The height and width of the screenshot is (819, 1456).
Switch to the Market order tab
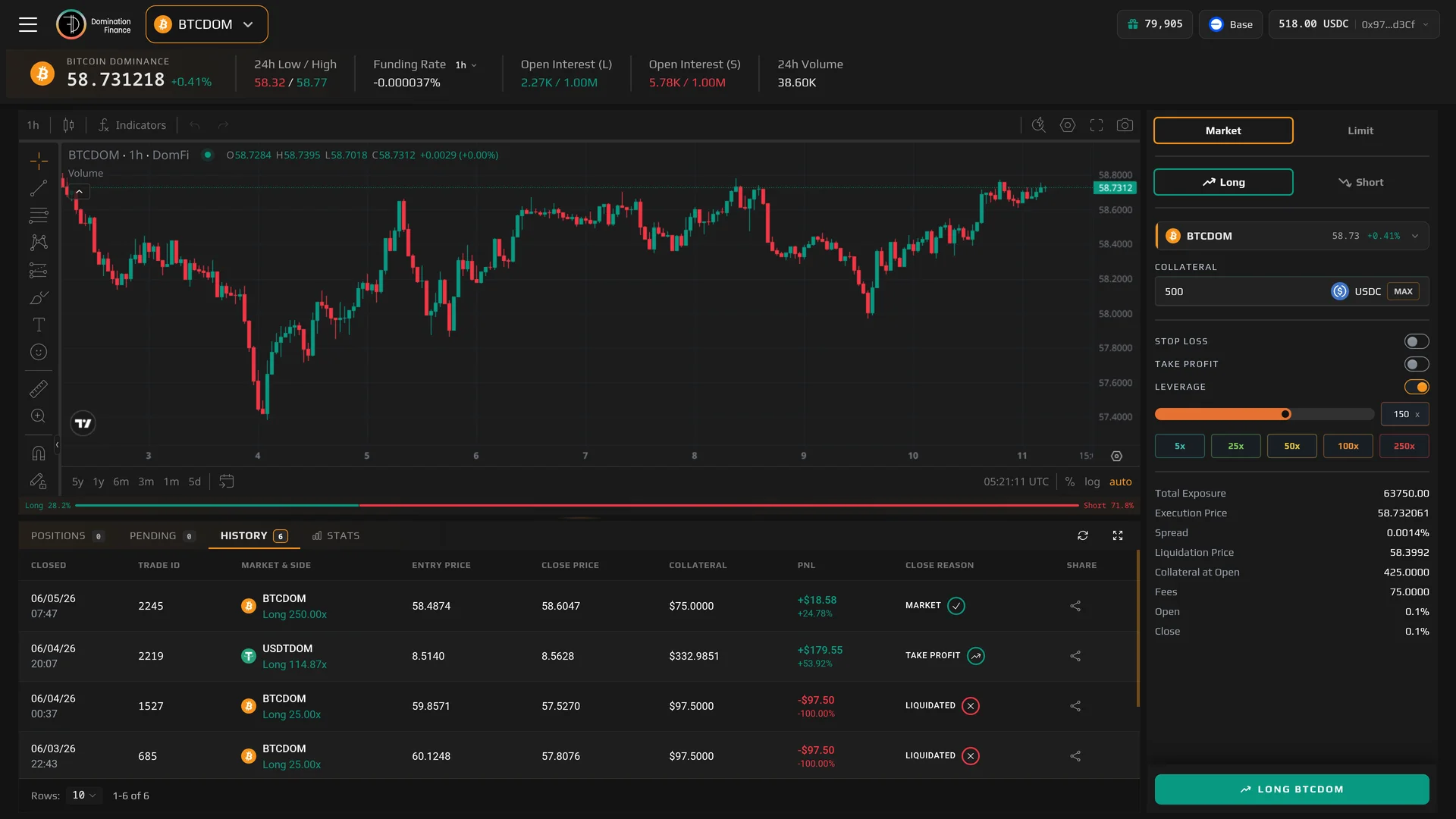pos(1223,130)
